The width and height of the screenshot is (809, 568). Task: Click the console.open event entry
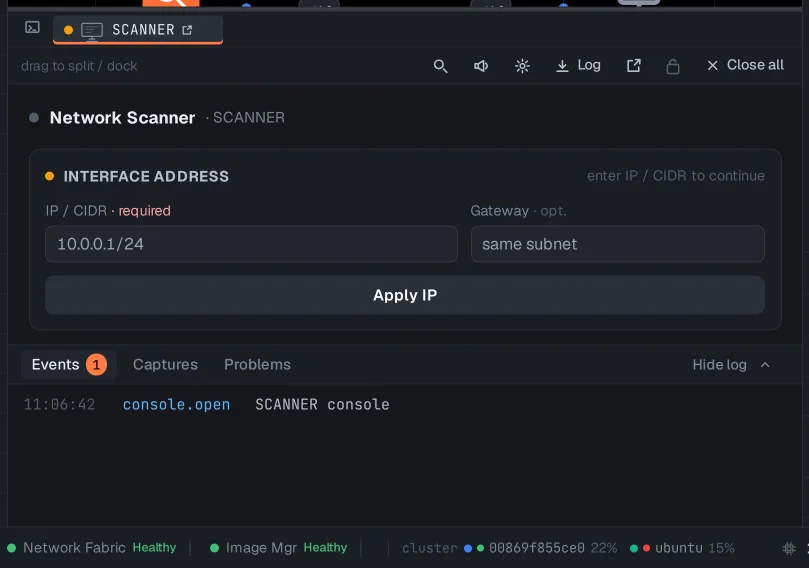tap(176, 404)
